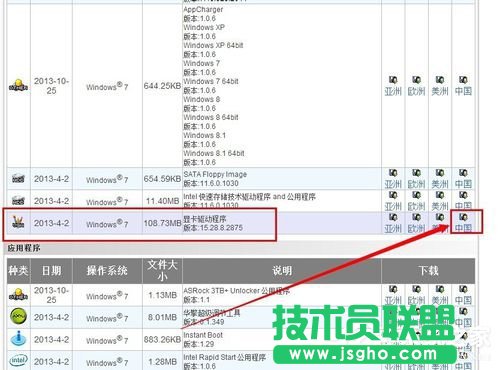
Task: Click the 欧洲 download icon for SATA Floppy Image
Action: (416, 173)
